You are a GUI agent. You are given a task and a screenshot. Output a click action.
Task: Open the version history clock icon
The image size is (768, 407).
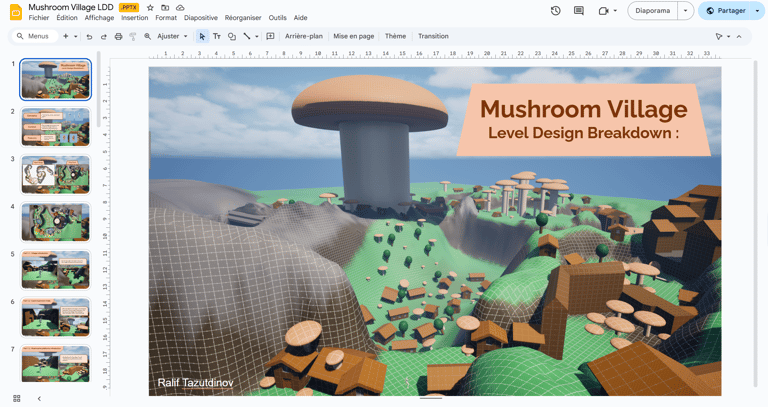(556, 11)
